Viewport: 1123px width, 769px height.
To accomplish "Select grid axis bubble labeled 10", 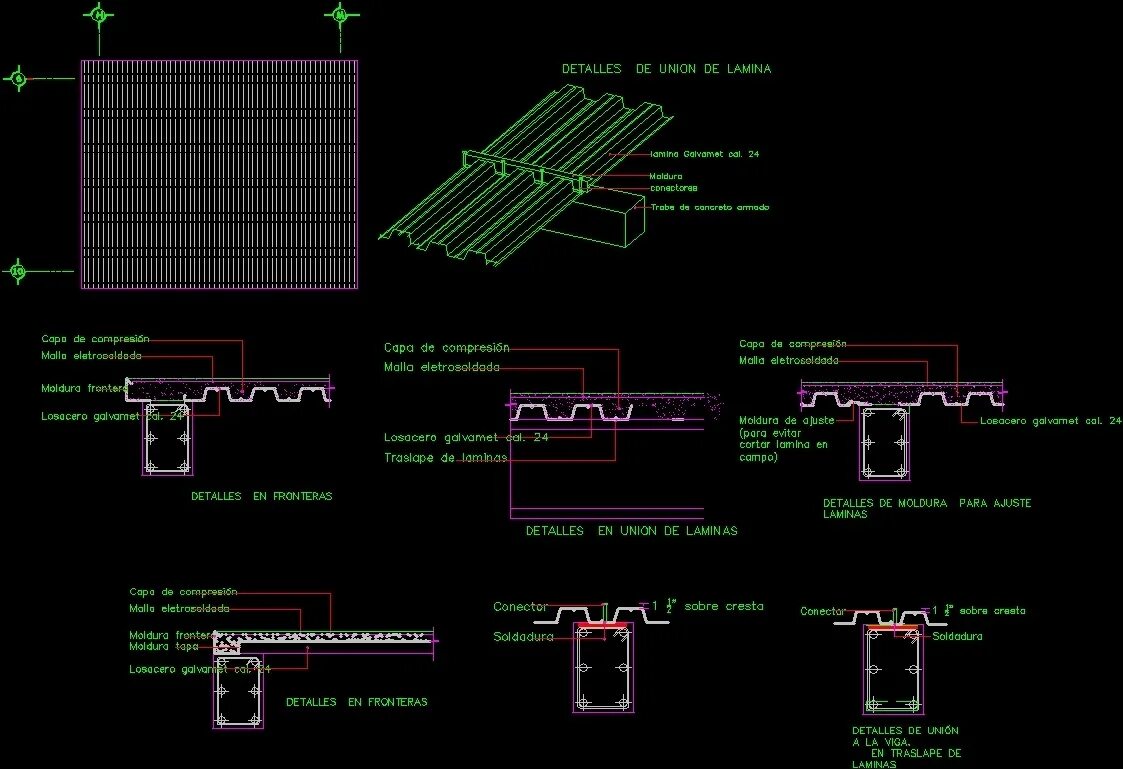I will [19, 271].
